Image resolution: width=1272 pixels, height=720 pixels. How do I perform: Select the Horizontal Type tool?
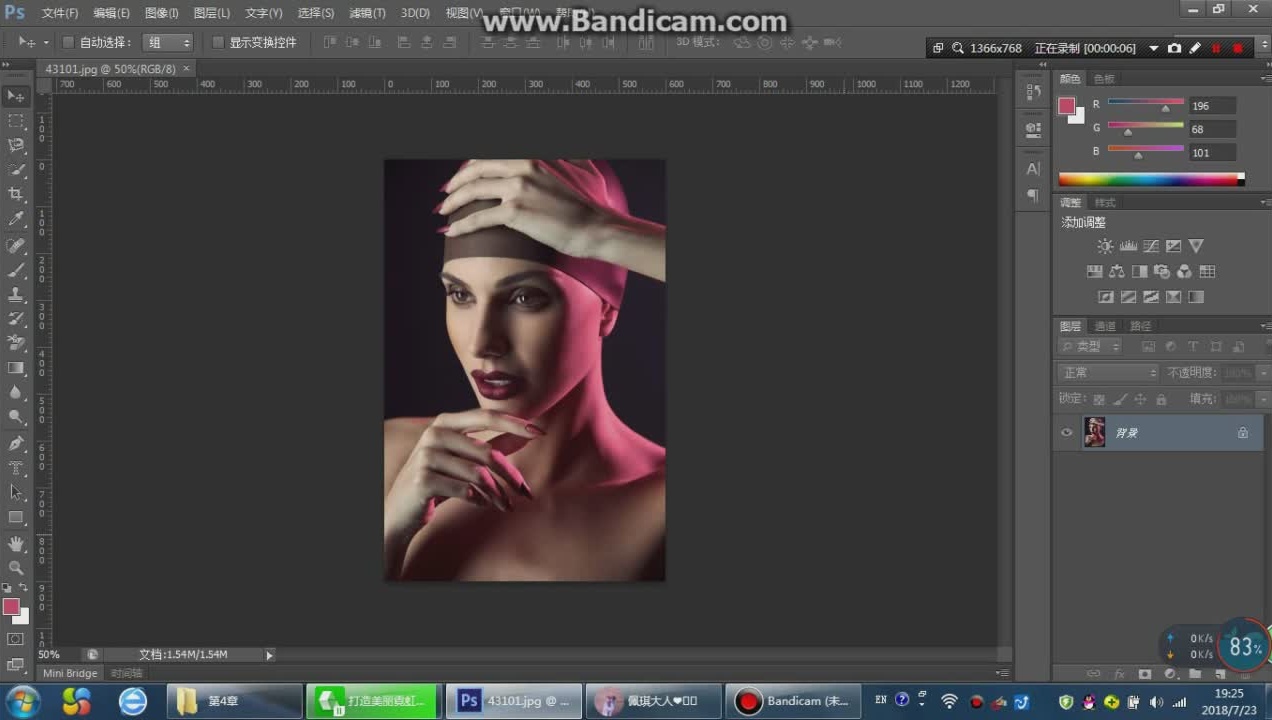tap(16, 468)
